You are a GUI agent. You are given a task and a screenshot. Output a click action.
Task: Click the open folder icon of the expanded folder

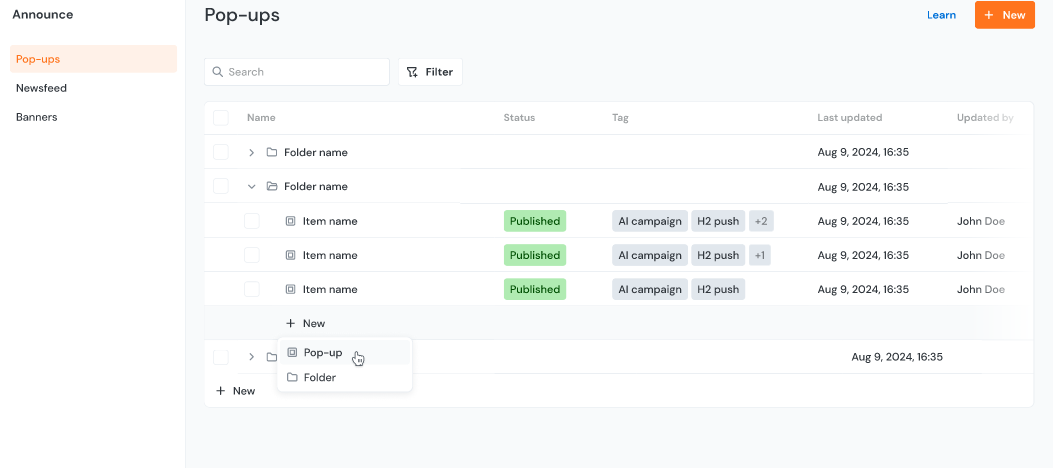[x=272, y=187]
